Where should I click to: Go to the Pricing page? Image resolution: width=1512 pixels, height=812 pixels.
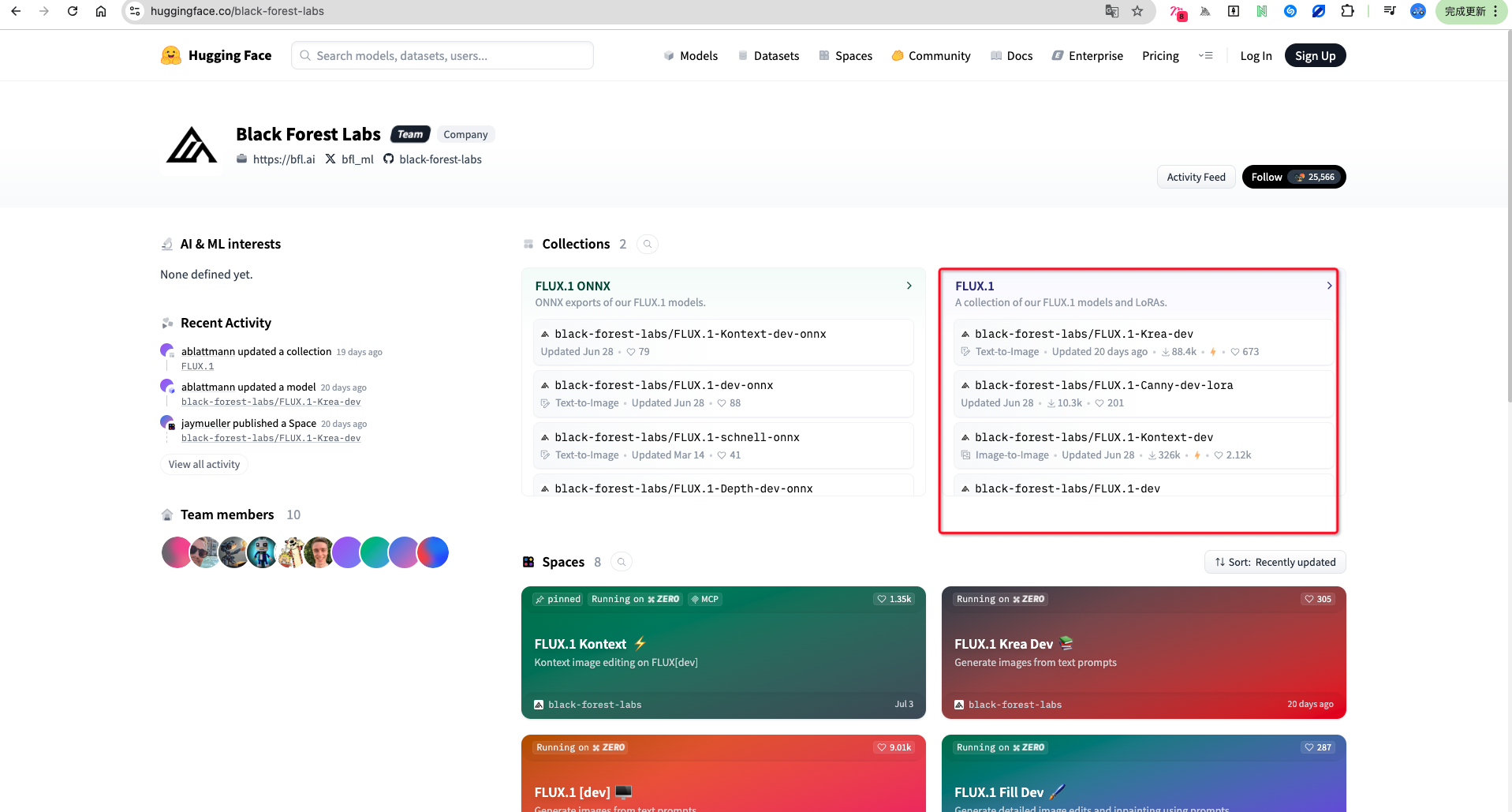(1160, 55)
